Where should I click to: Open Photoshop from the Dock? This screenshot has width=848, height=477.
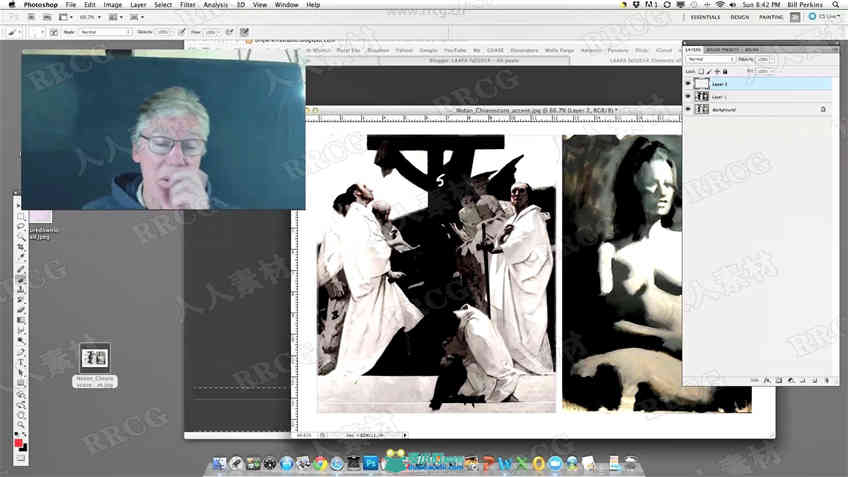(x=370, y=463)
